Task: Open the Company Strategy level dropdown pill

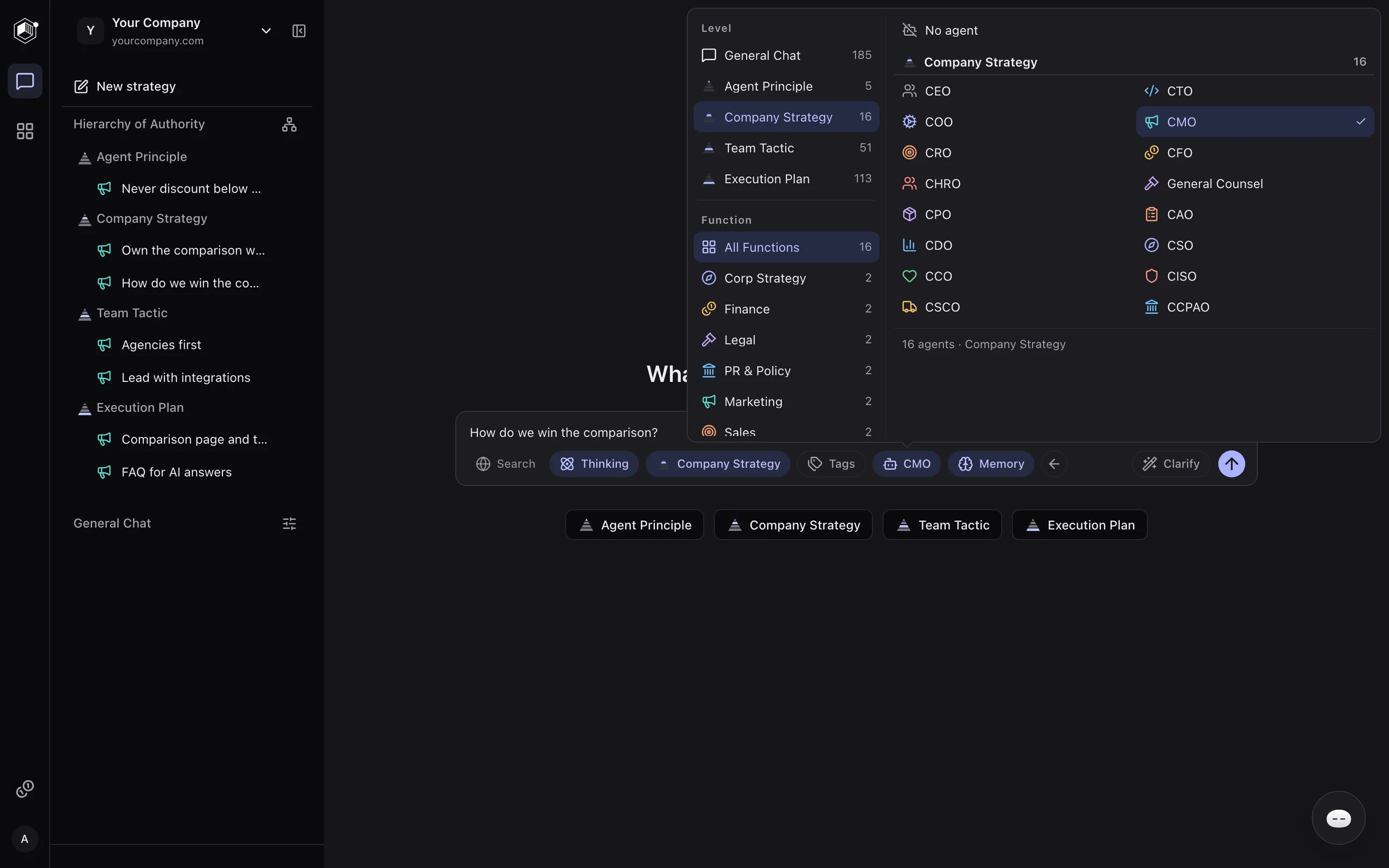Action: click(x=717, y=463)
